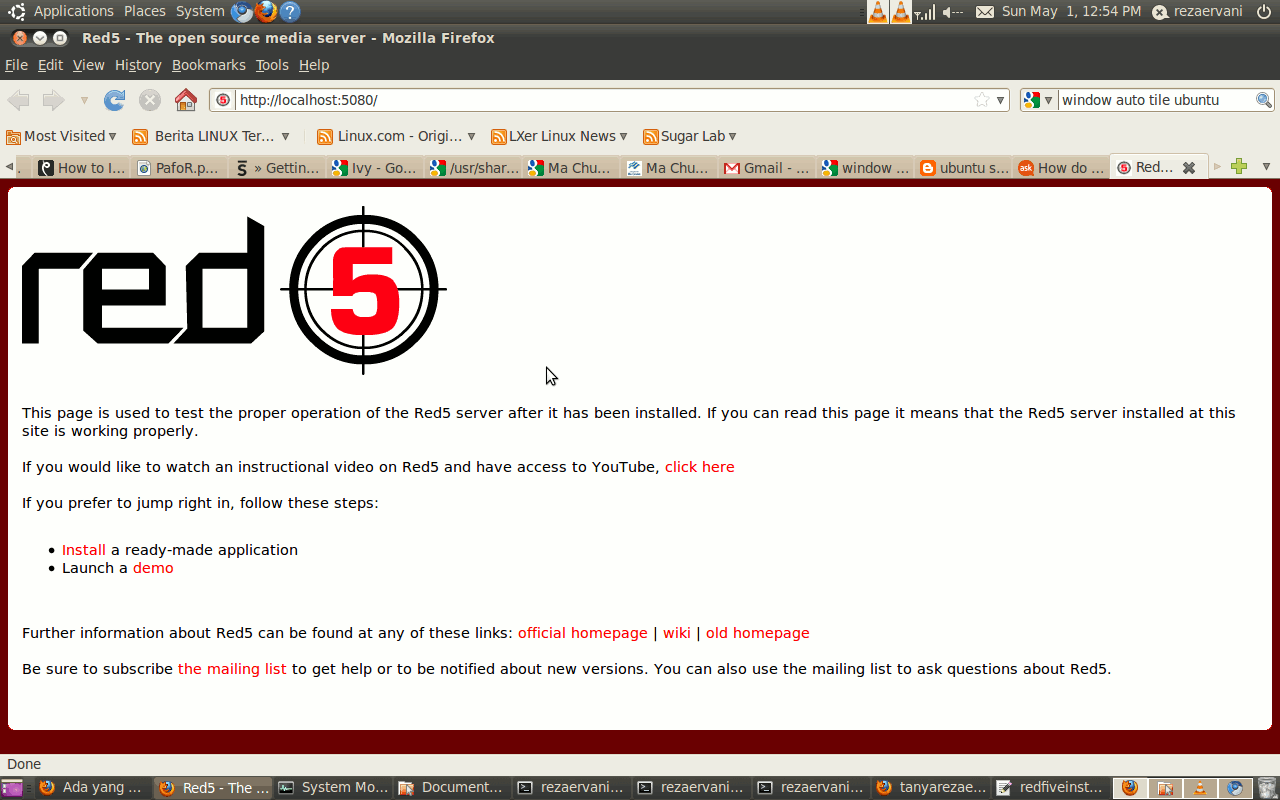Open the volume indicator
This screenshot has width=1280, height=800.
click(953, 12)
